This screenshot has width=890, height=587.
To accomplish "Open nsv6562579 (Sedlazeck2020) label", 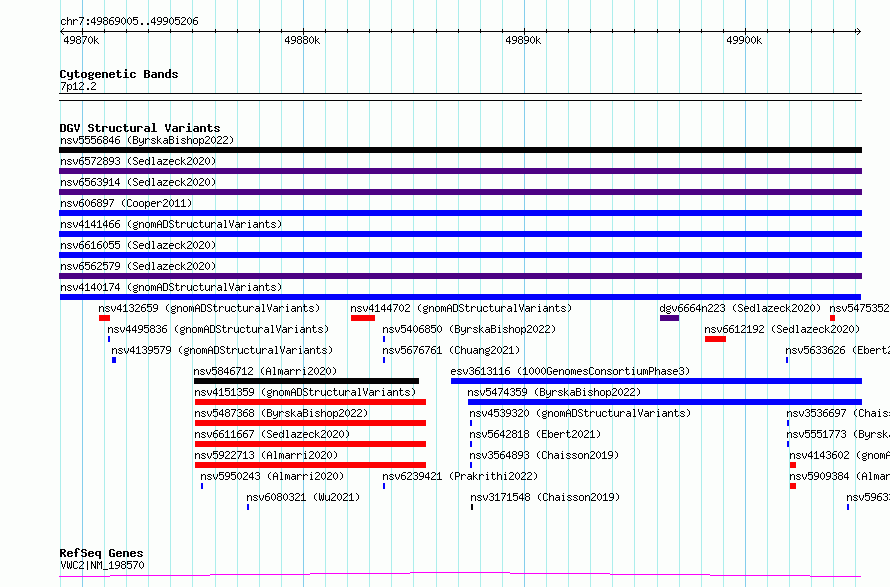I will 138,266.
